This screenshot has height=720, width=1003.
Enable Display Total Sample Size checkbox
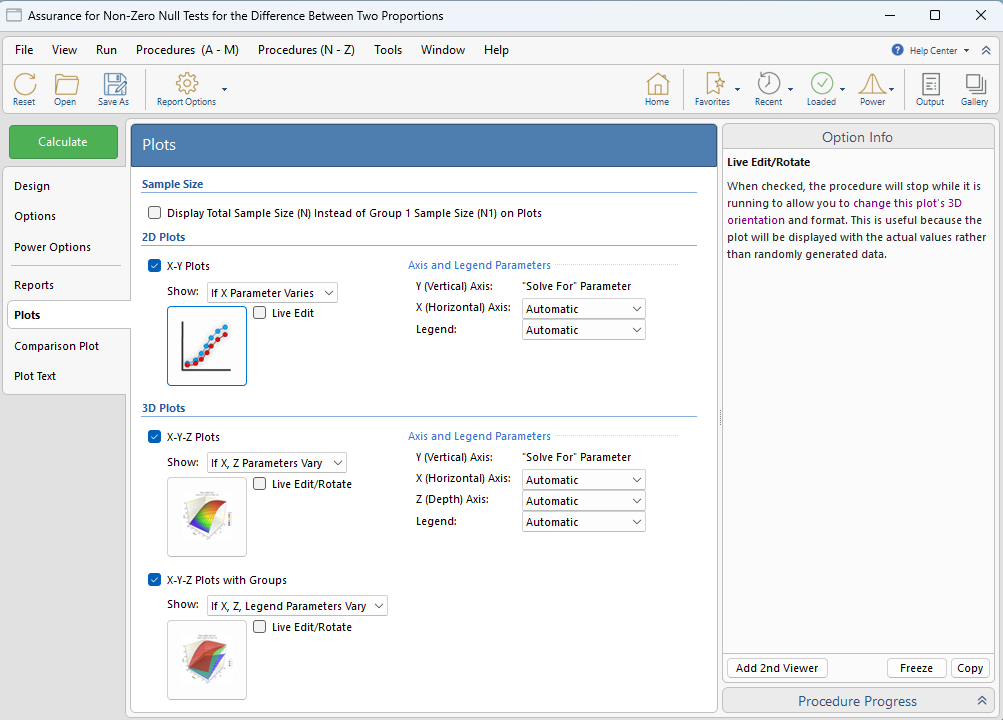[154, 213]
